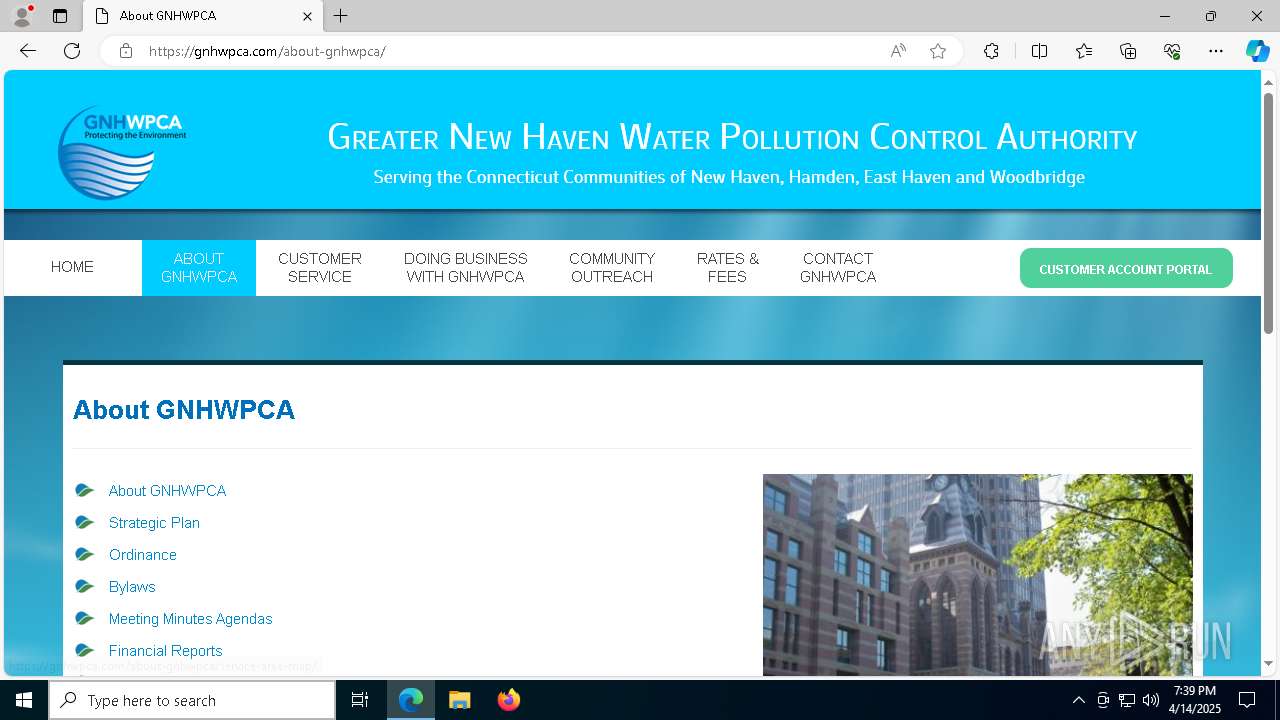Close the About GNHWPCA tab
Screen dimensions: 1280x720
(307, 16)
